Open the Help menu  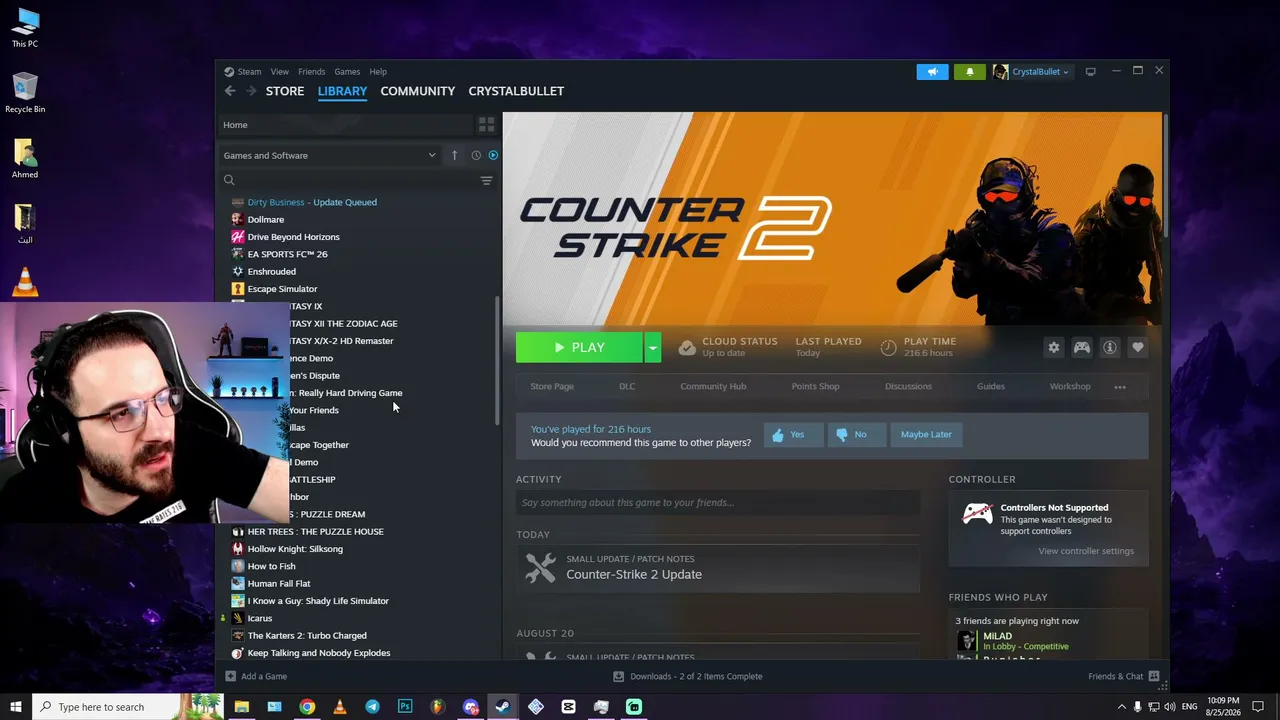[378, 72]
